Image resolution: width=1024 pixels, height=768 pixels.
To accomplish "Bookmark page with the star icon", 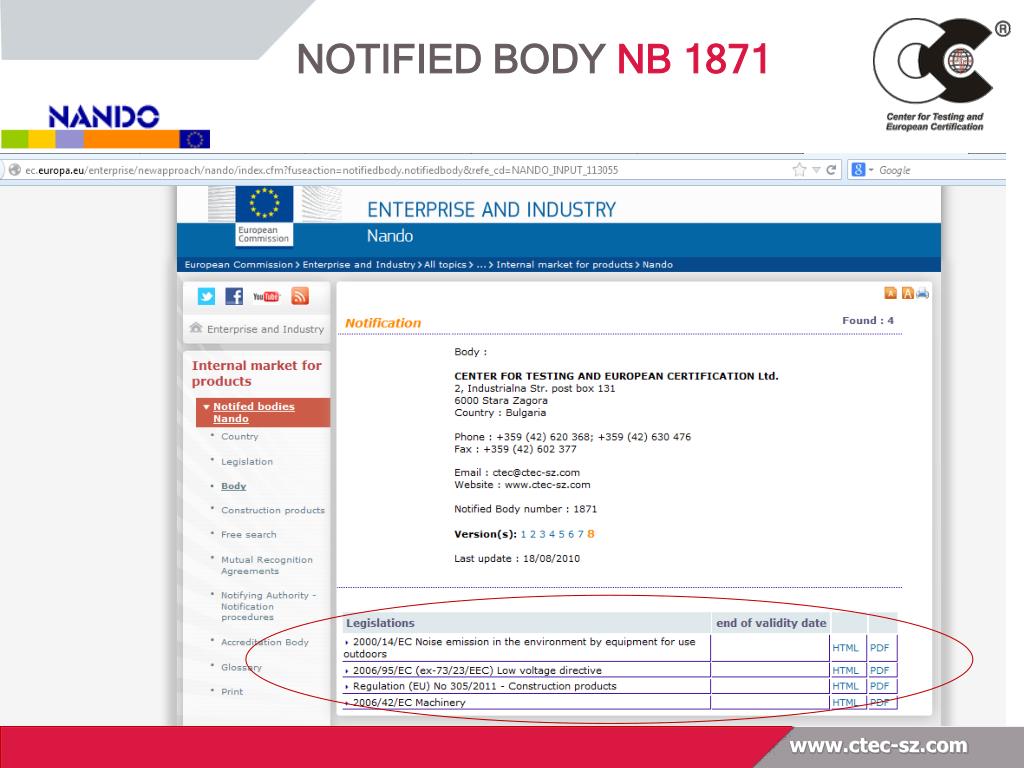I will [x=799, y=170].
